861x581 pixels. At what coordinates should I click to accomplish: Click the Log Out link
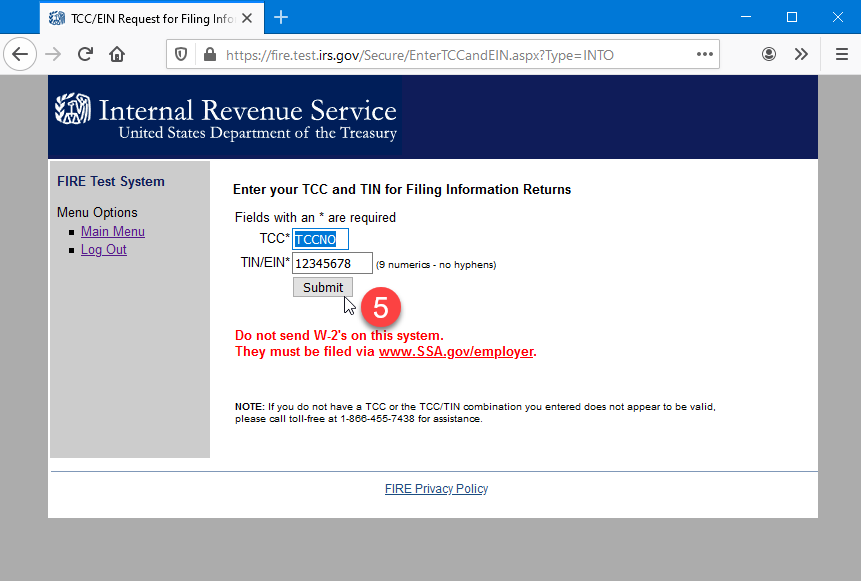pos(104,250)
